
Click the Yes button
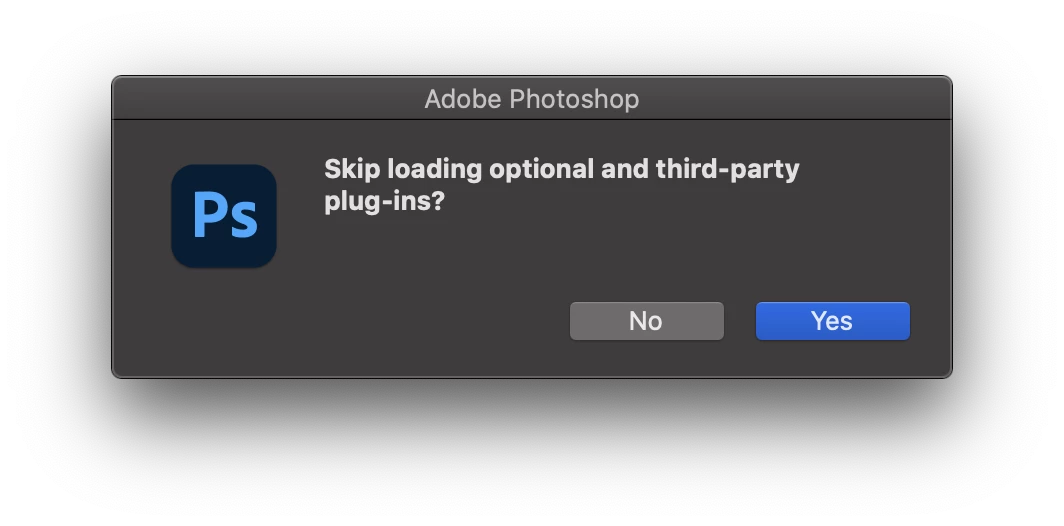(832, 321)
